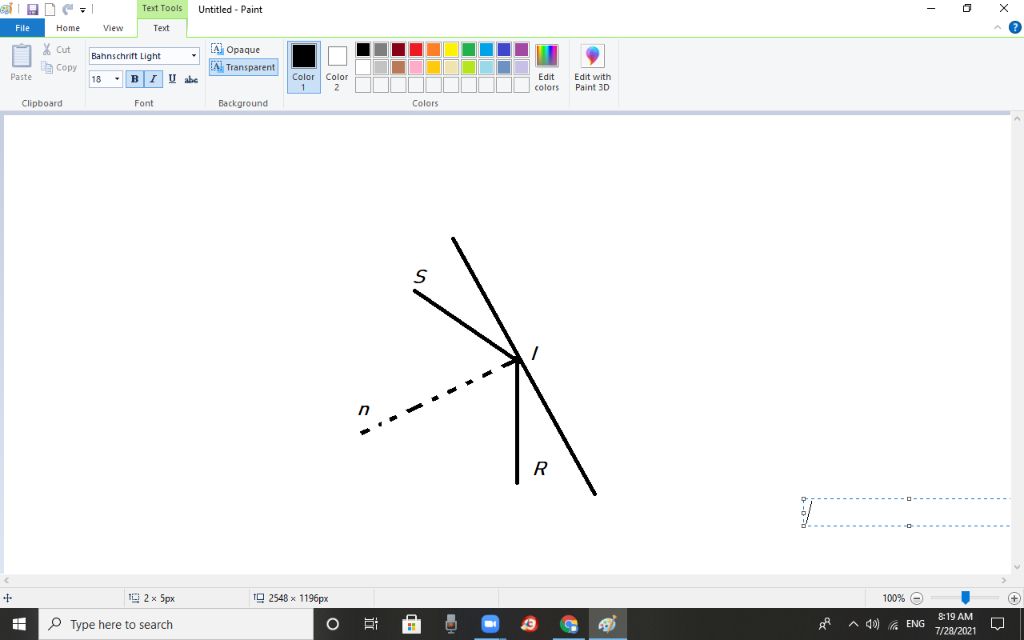Pick the white color swatch

pos(363,67)
